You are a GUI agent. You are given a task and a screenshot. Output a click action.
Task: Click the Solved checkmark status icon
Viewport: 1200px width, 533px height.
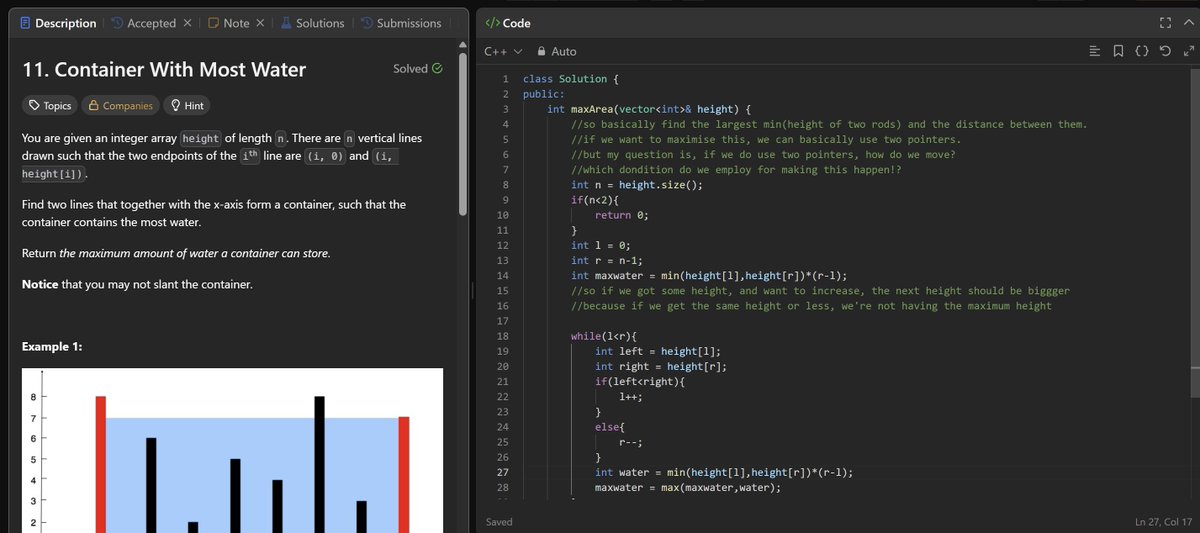(x=437, y=69)
